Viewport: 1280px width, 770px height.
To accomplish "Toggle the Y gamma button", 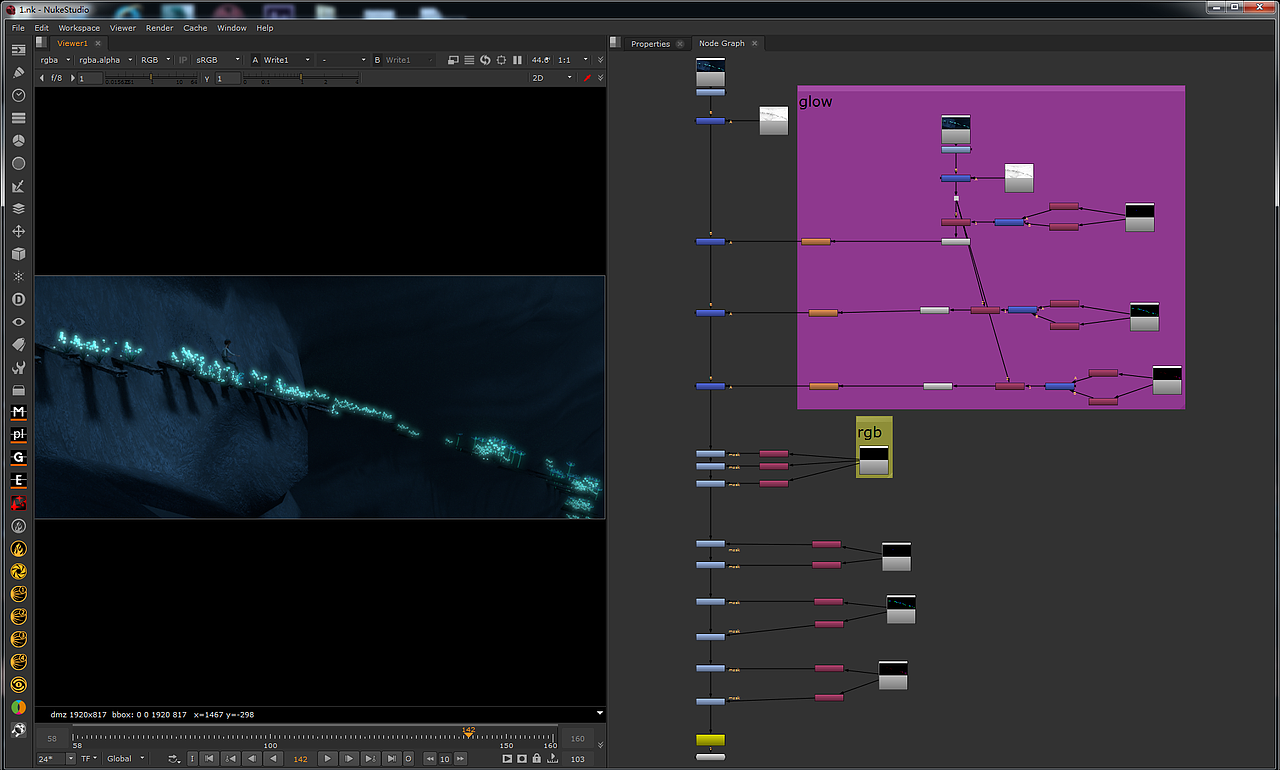I will (207, 78).
